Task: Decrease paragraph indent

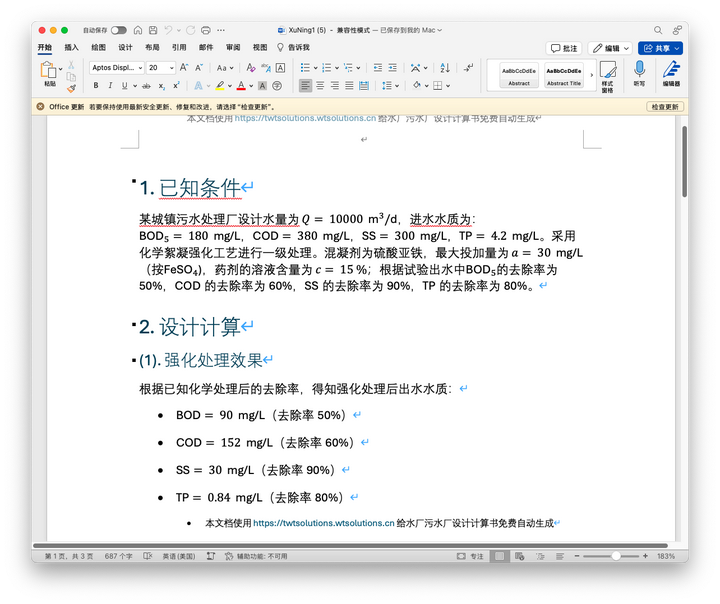Action: [377, 68]
